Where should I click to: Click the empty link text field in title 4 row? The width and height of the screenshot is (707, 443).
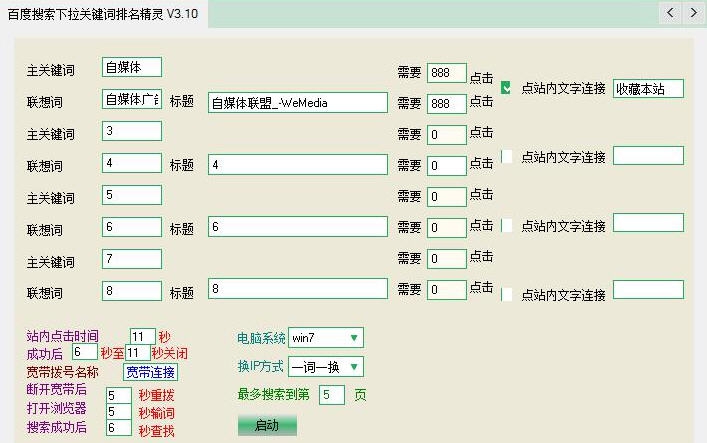click(648, 156)
